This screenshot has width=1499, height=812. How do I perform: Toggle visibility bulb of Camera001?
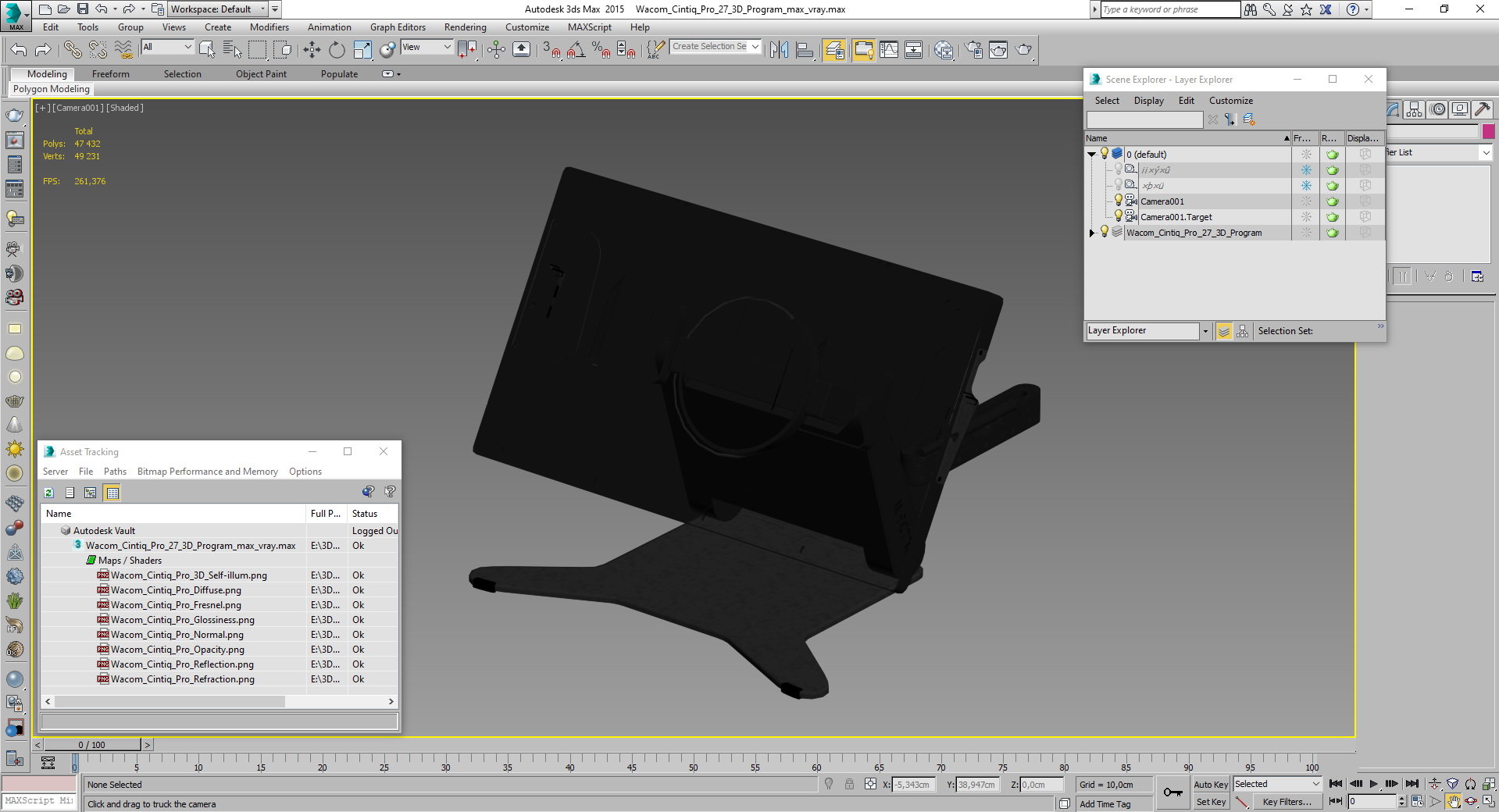tap(1118, 201)
